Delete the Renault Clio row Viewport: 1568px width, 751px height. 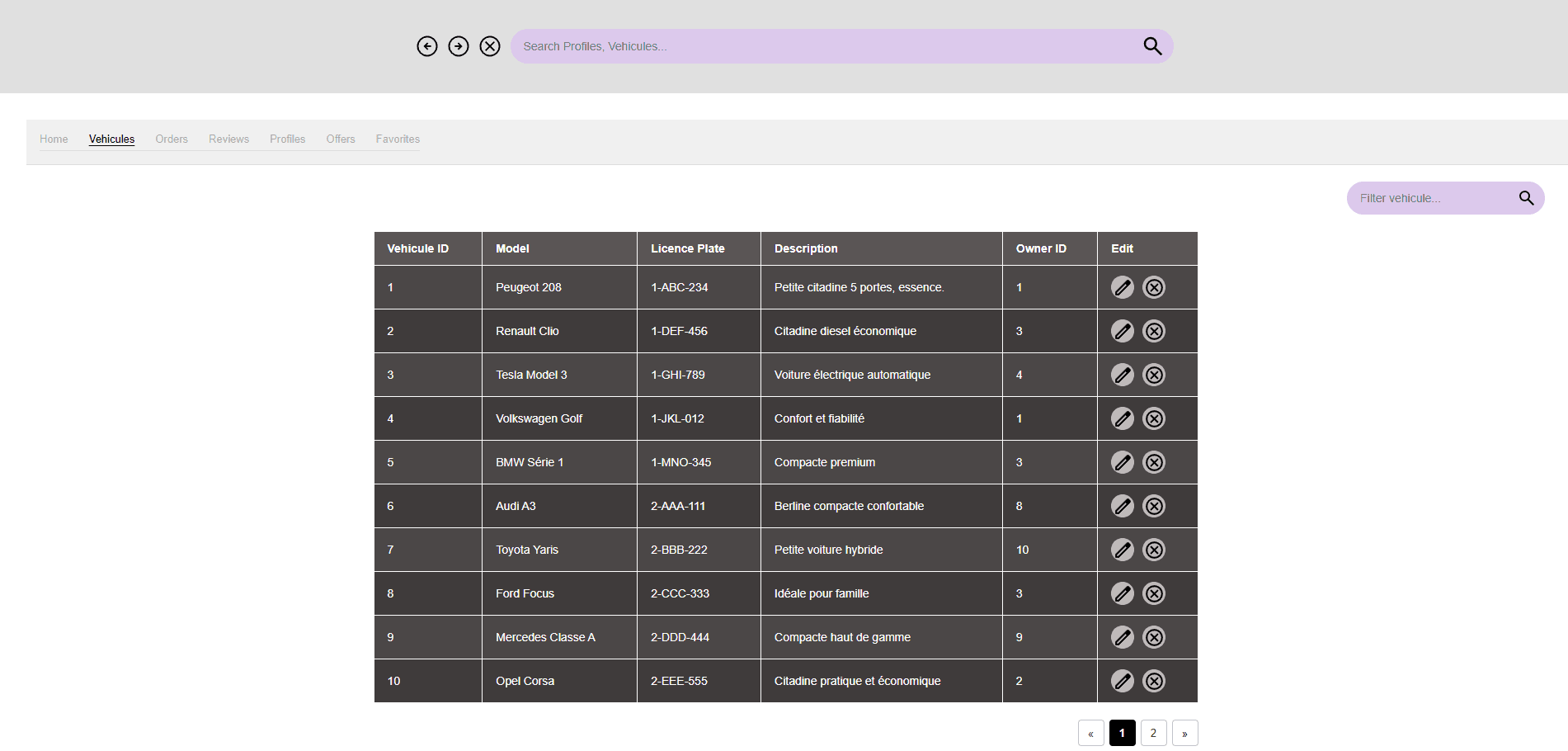[1154, 331]
